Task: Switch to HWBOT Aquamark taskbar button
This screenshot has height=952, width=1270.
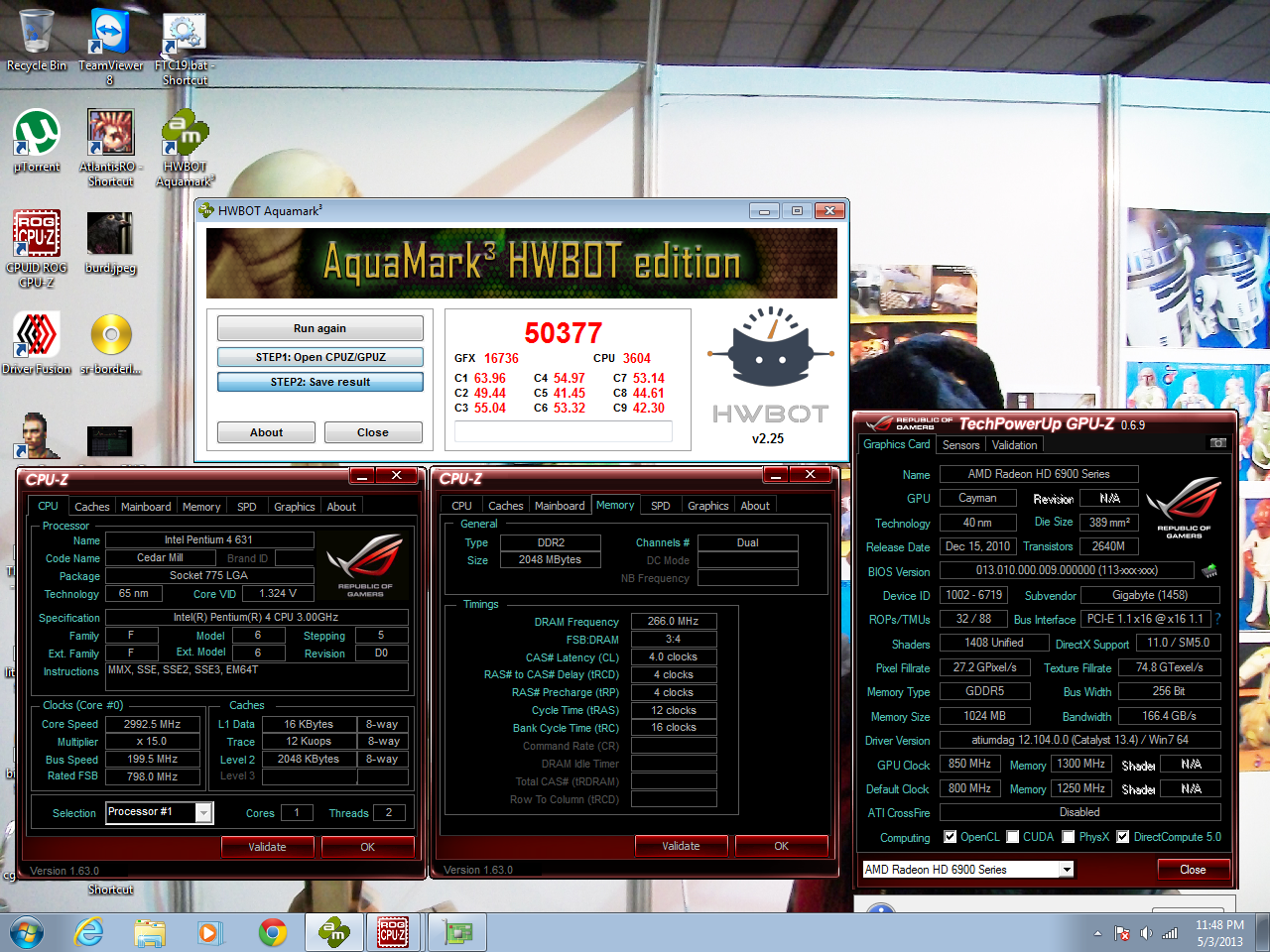Action: (333, 932)
